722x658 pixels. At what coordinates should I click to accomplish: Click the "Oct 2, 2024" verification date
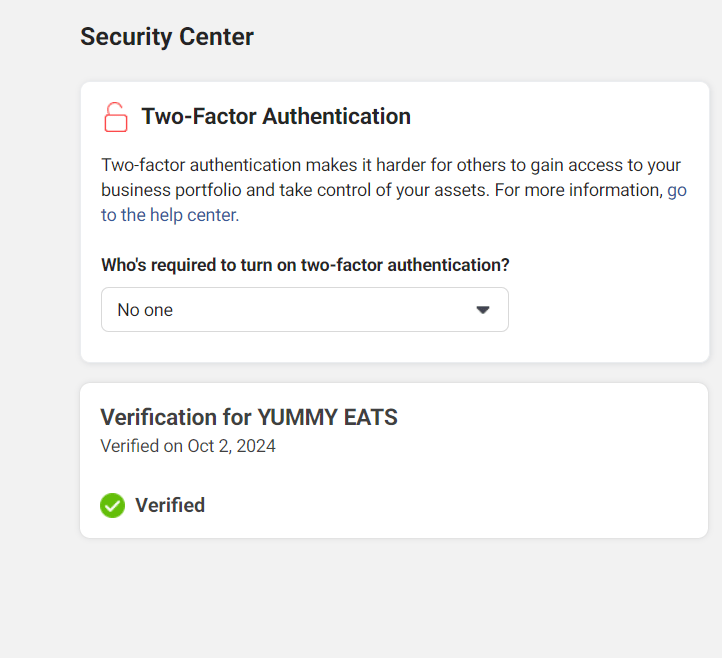[x=232, y=446]
